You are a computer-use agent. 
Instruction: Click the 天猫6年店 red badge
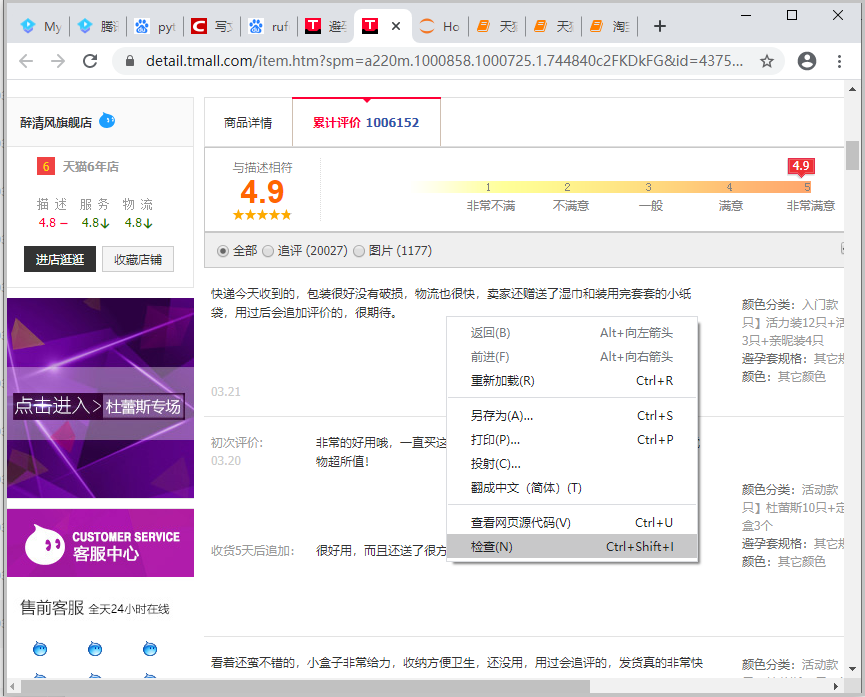tap(46, 166)
